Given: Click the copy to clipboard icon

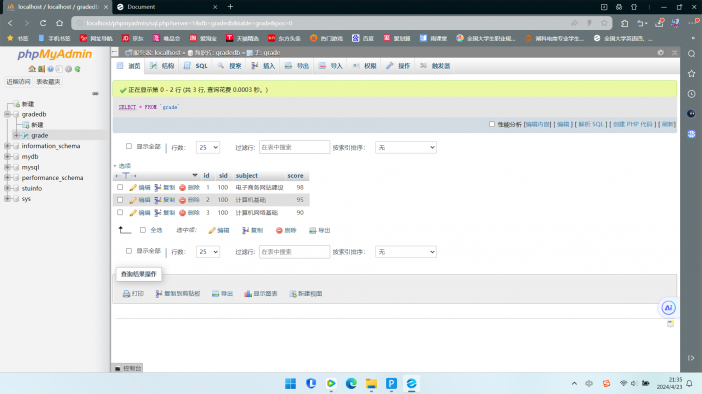Looking at the screenshot, I should [159, 294].
